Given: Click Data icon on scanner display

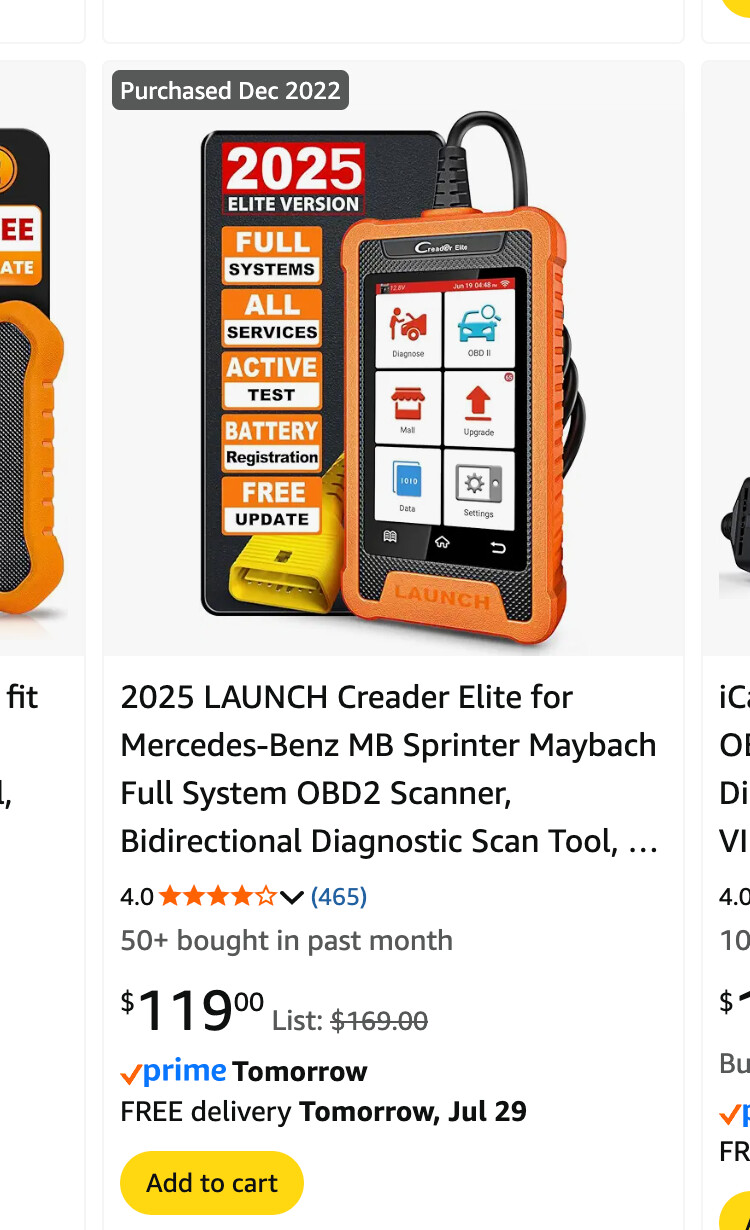Looking at the screenshot, I should point(408,485).
